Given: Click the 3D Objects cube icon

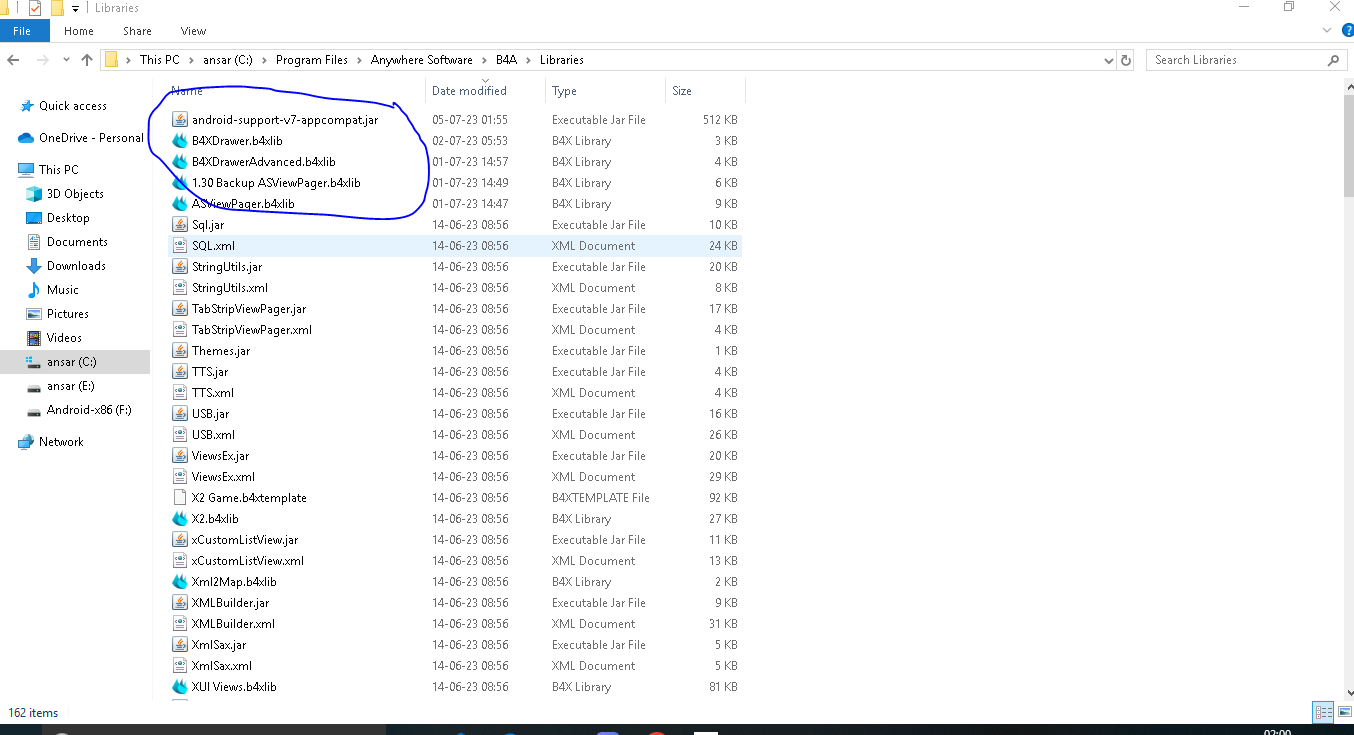Looking at the screenshot, I should (x=34, y=194).
